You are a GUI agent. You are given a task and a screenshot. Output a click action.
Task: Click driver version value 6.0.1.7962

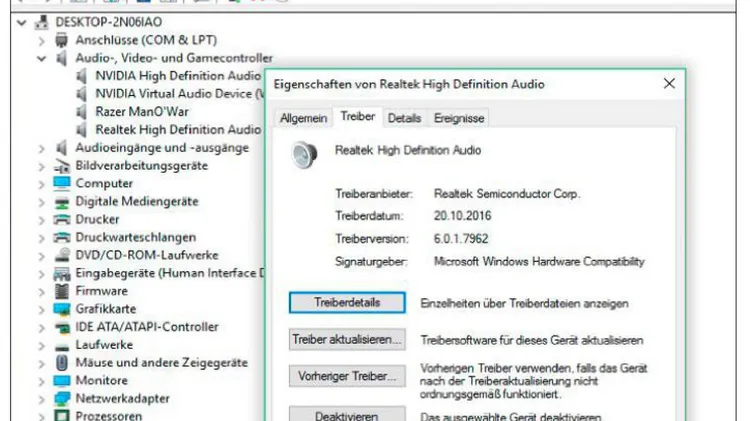[461, 238]
